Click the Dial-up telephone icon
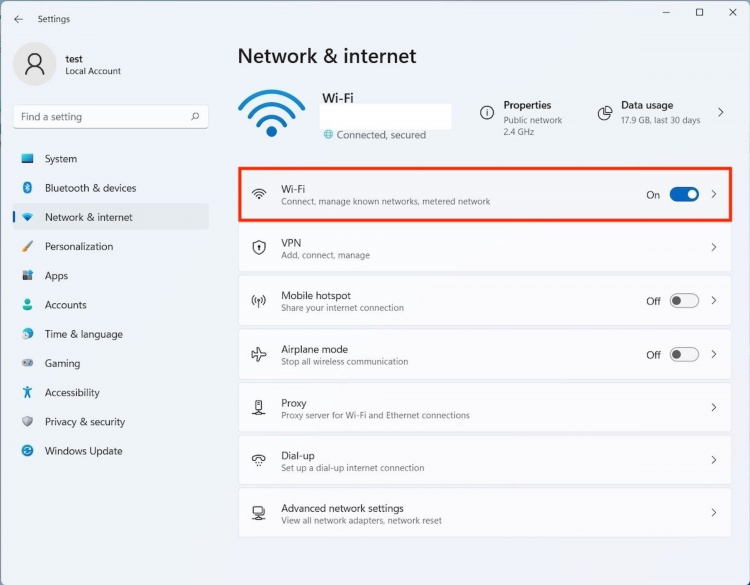 [259, 460]
